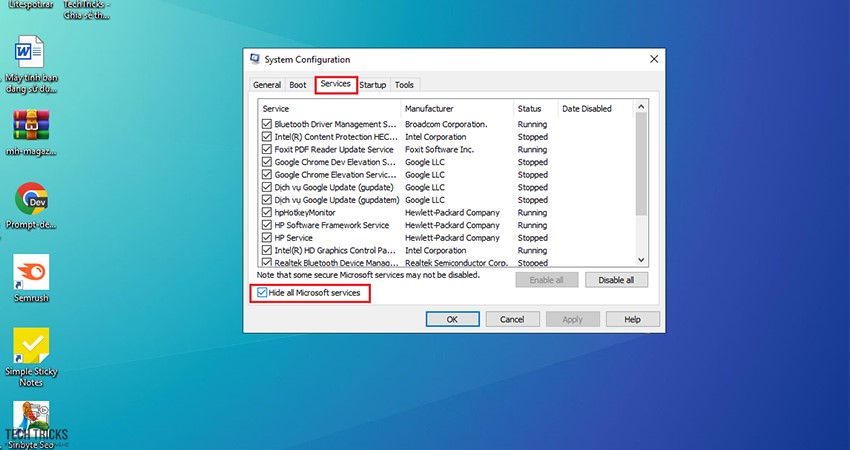Viewport: 850px width, 450px height.
Task: Click the OK button
Action: point(453,319)
